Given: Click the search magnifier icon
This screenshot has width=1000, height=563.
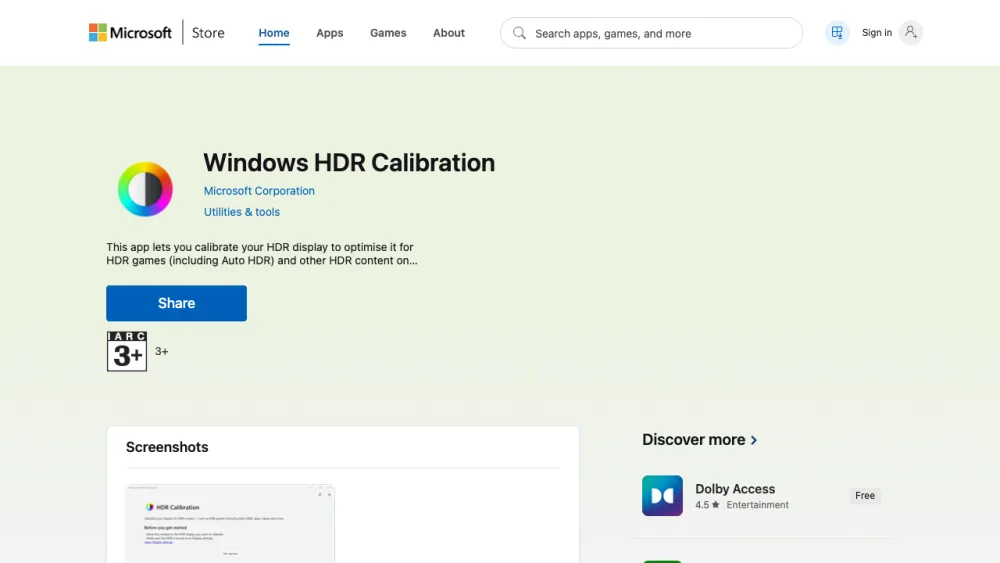Looking at the screenshot, I should 519,33.
